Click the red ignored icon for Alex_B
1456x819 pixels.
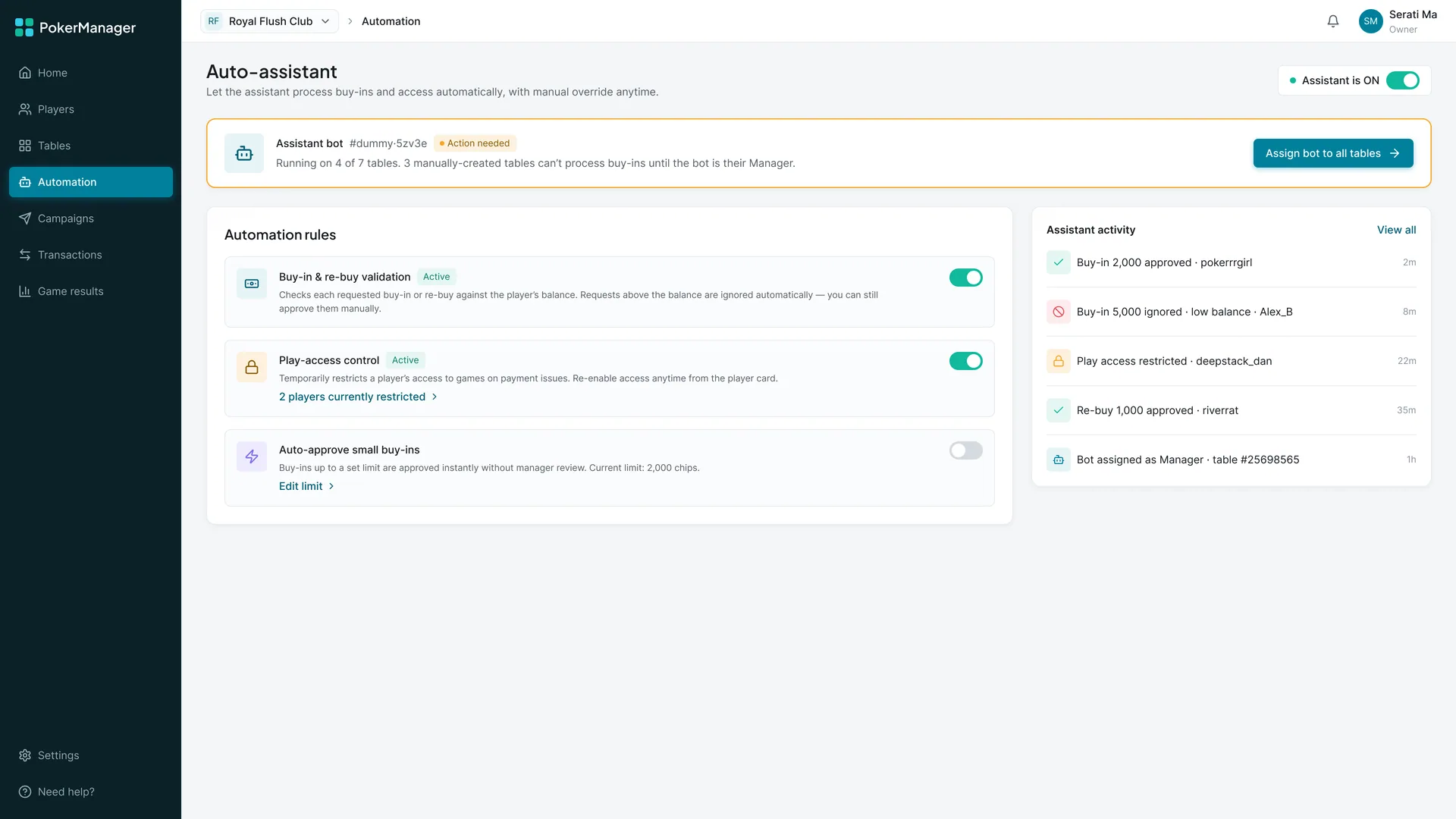1059,312
